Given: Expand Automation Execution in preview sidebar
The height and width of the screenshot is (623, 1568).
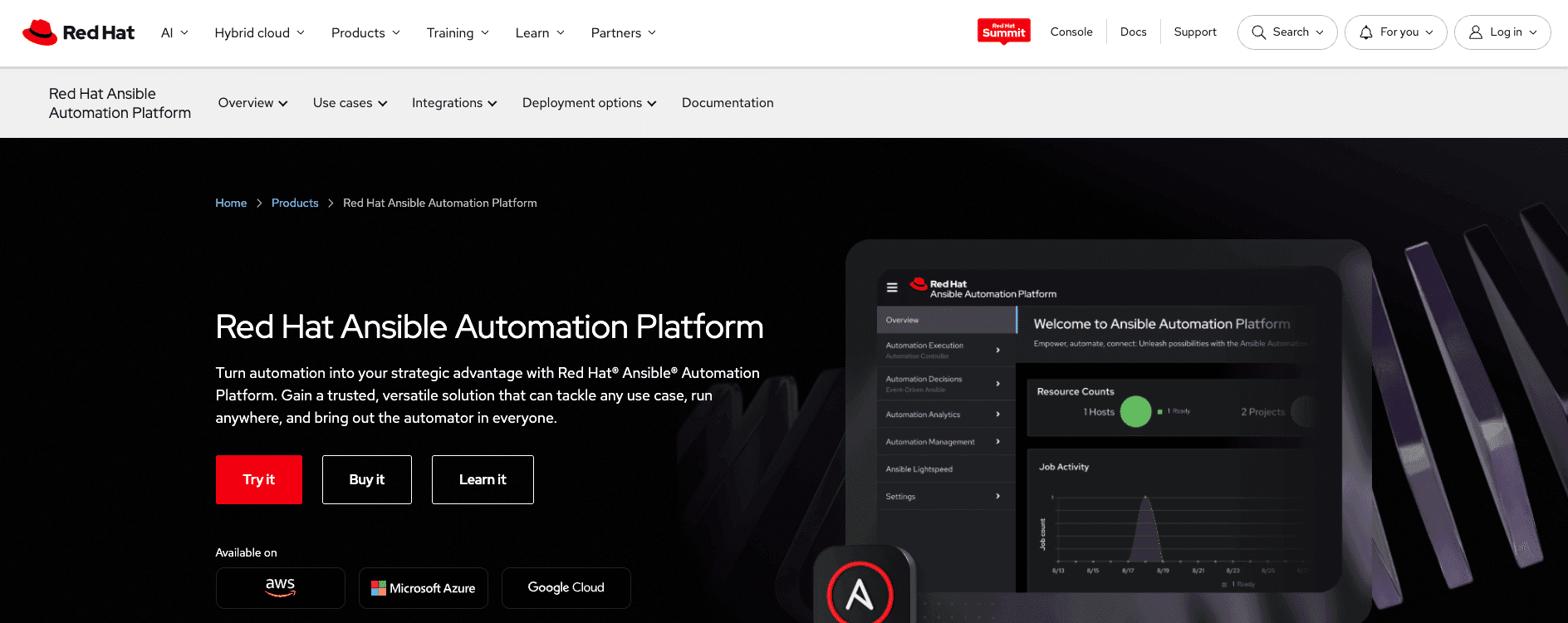Looking at the screenshot, I should click(946, 350).
